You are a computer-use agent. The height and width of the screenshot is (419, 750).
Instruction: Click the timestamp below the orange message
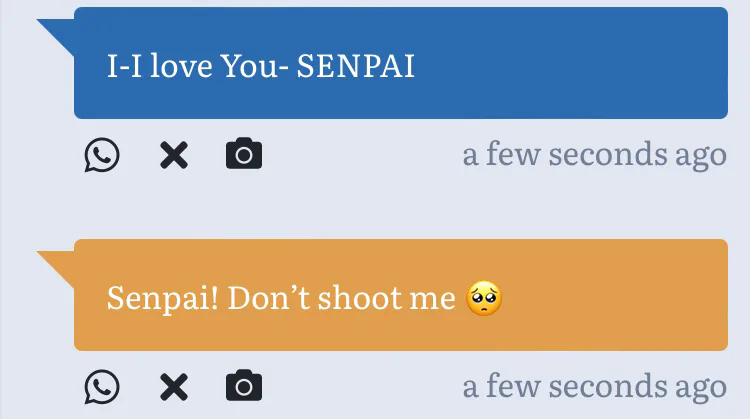click(594, 386)
